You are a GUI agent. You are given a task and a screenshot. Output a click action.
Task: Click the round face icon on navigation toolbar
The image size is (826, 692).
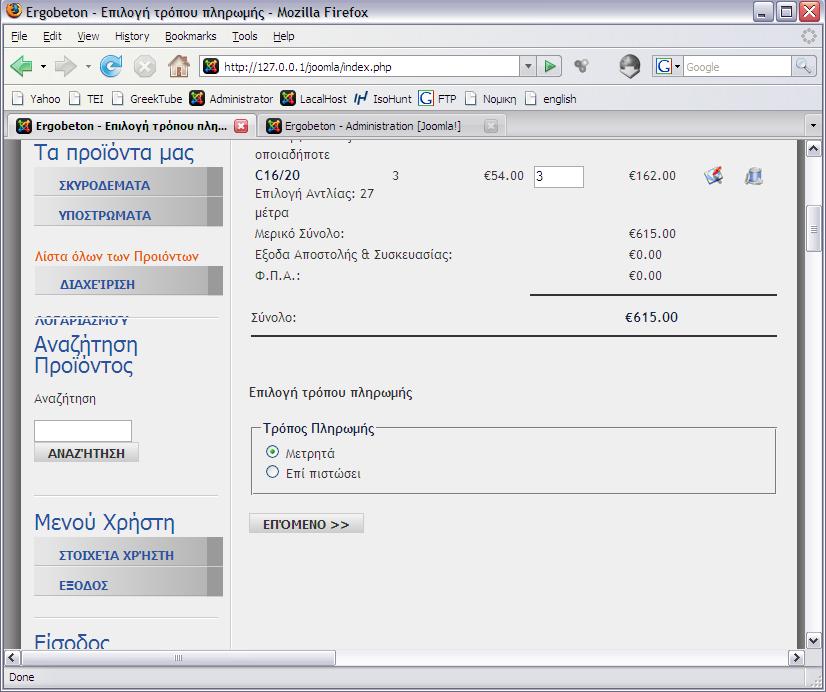click(630, 67)
